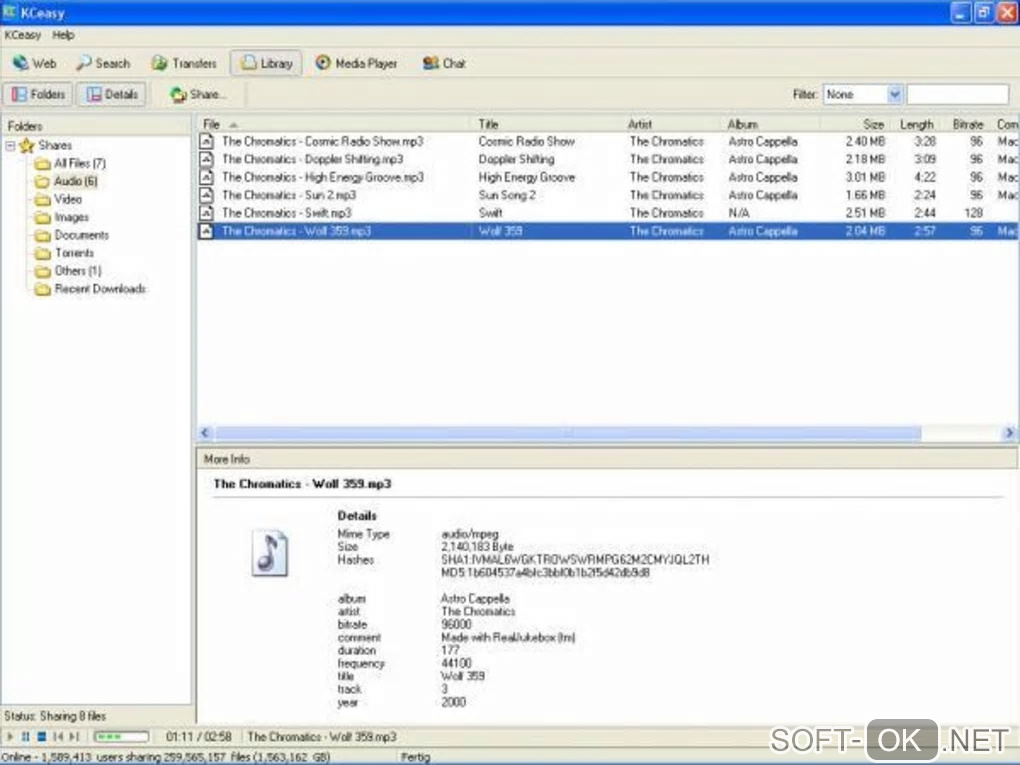Click the Media Player disc icon
Image resolution: width=1020 pixels, height=765 pixels.
click(323, 62)
